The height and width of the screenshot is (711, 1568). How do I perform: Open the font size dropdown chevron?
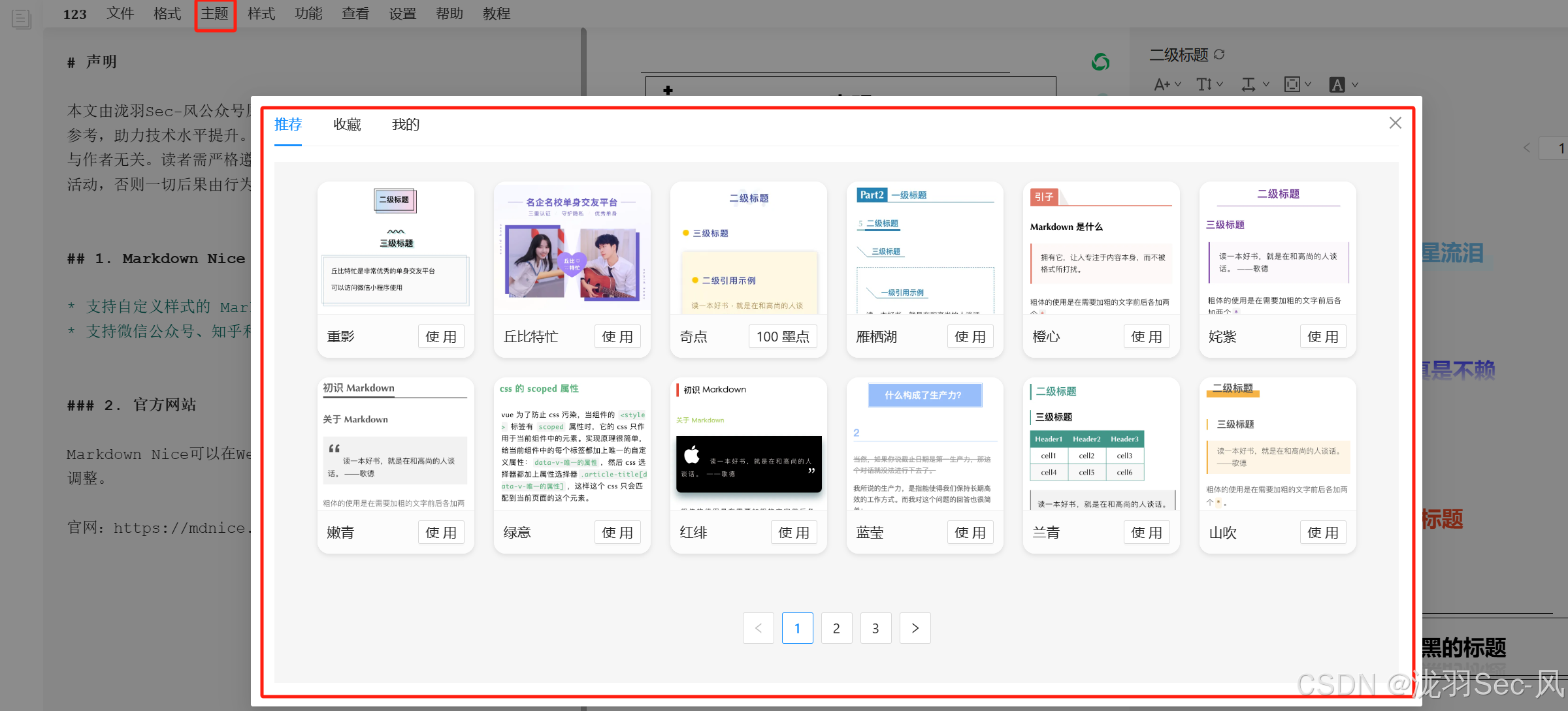pos(1178,84)
